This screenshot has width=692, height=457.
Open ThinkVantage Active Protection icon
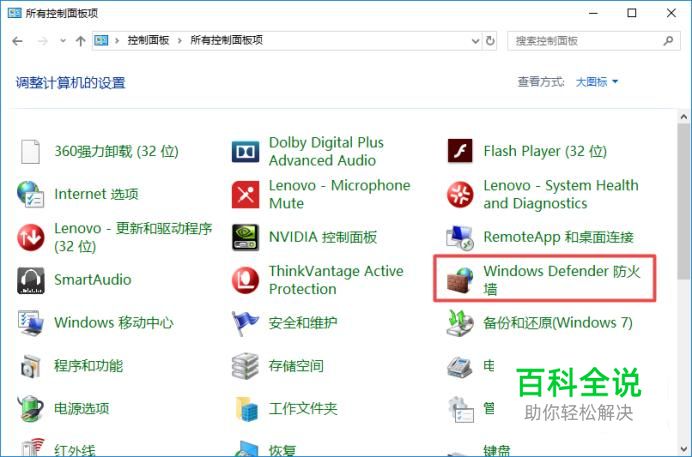click(245, 280)
